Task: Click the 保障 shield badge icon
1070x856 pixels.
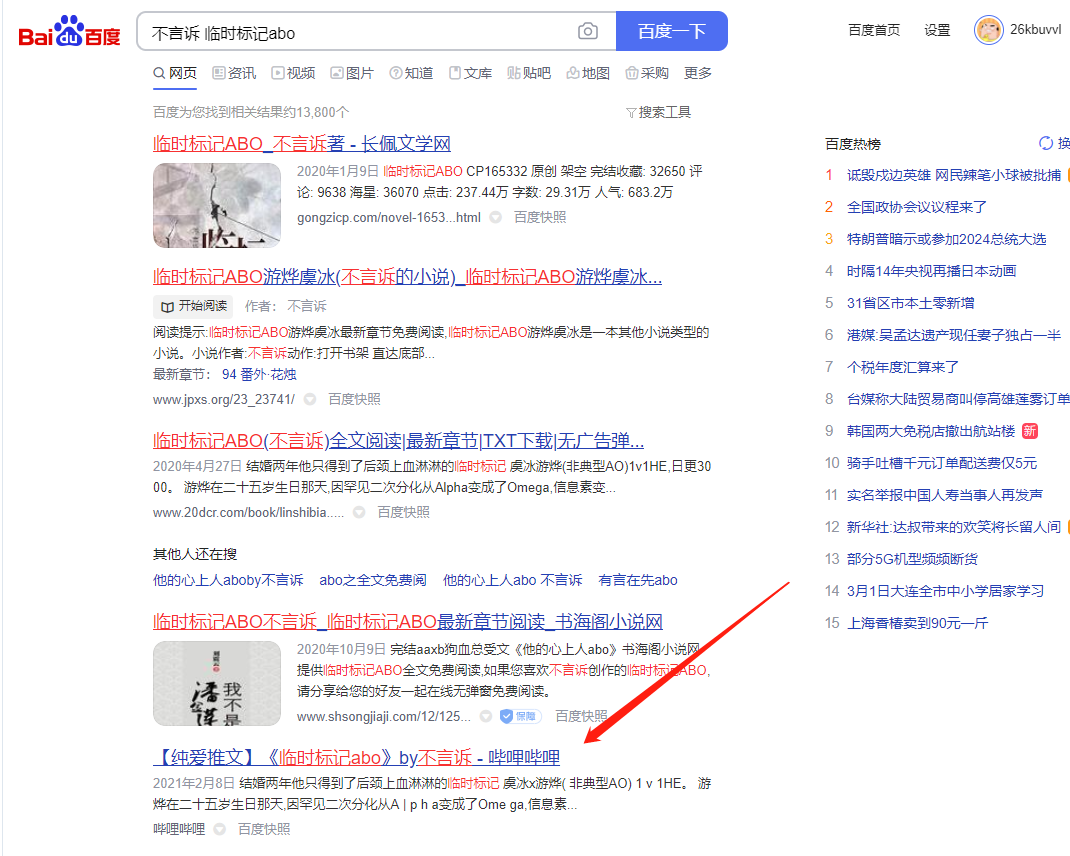Action: coord(520,716)
